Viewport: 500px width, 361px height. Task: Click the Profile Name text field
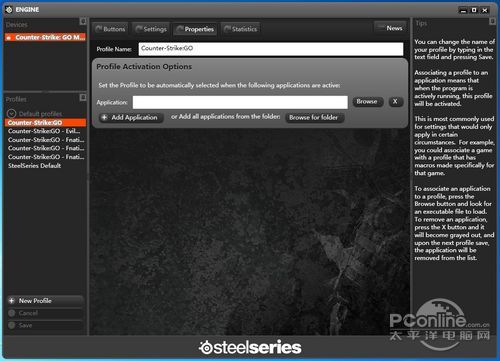271,49
